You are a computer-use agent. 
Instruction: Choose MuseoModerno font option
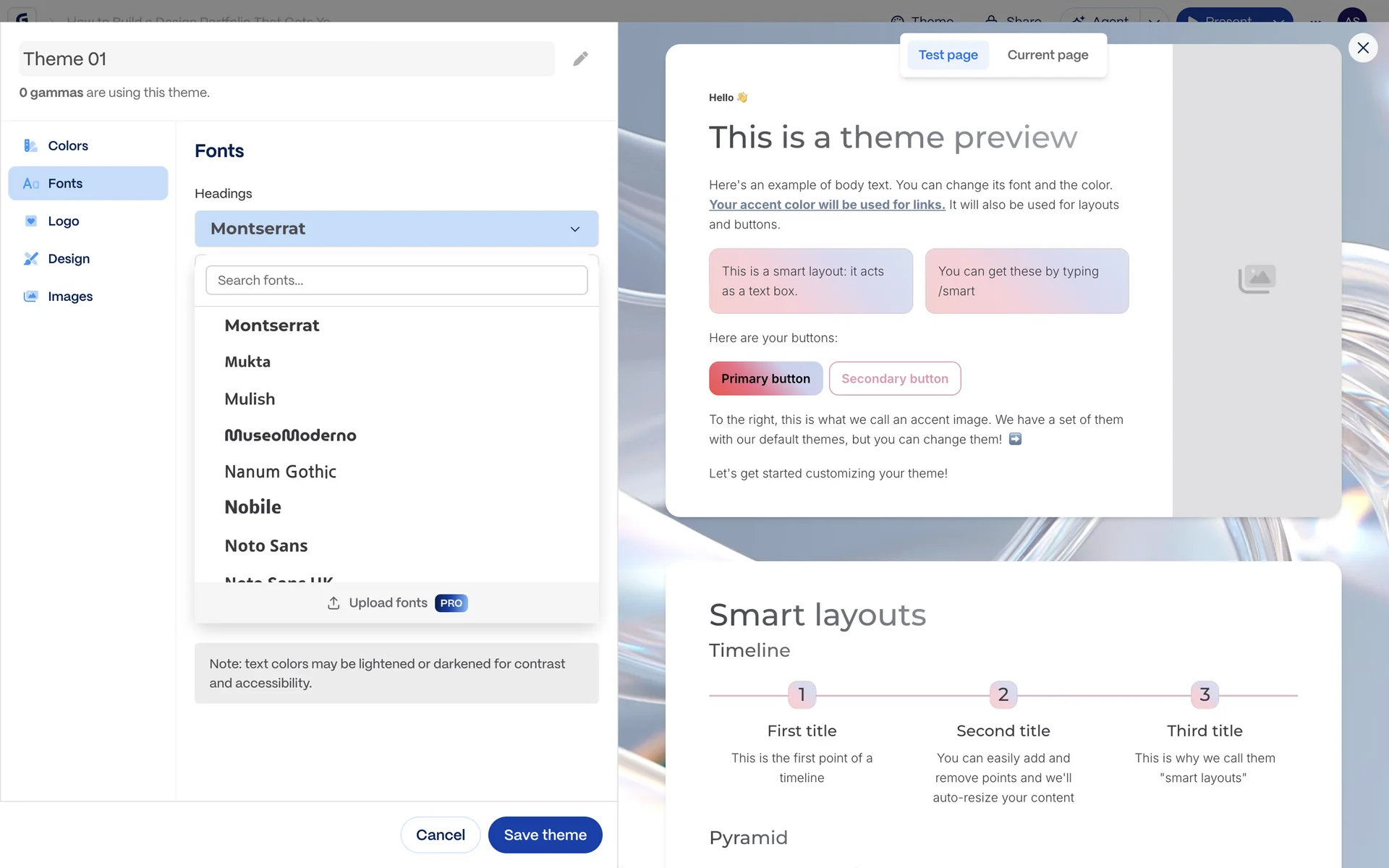pyautogui.click(x=290, y=435)
